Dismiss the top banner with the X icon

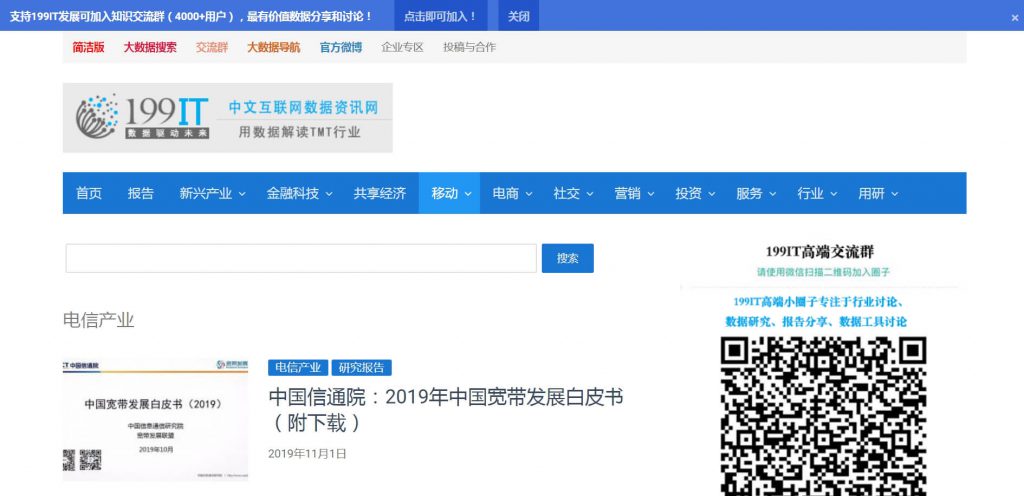point(1014,17)
